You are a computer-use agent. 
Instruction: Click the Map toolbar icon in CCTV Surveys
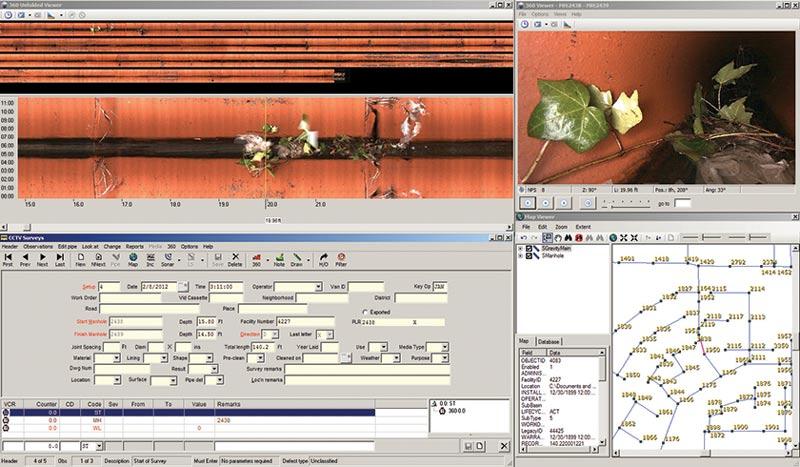point(133,259)
